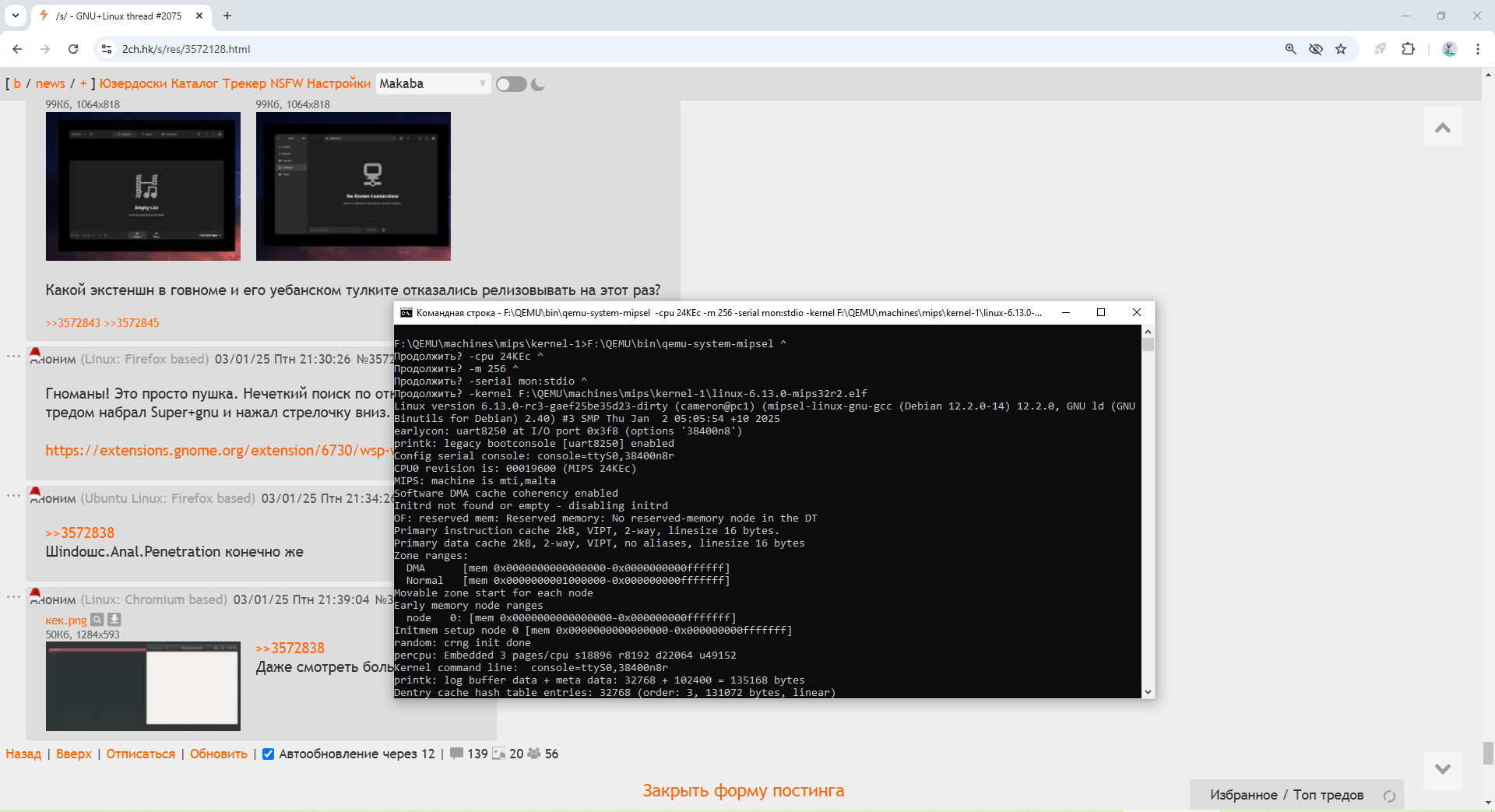Select the /s/ GNU+Linux thread tab
This screenshot has width=1495, height=812.
(121, 16)
